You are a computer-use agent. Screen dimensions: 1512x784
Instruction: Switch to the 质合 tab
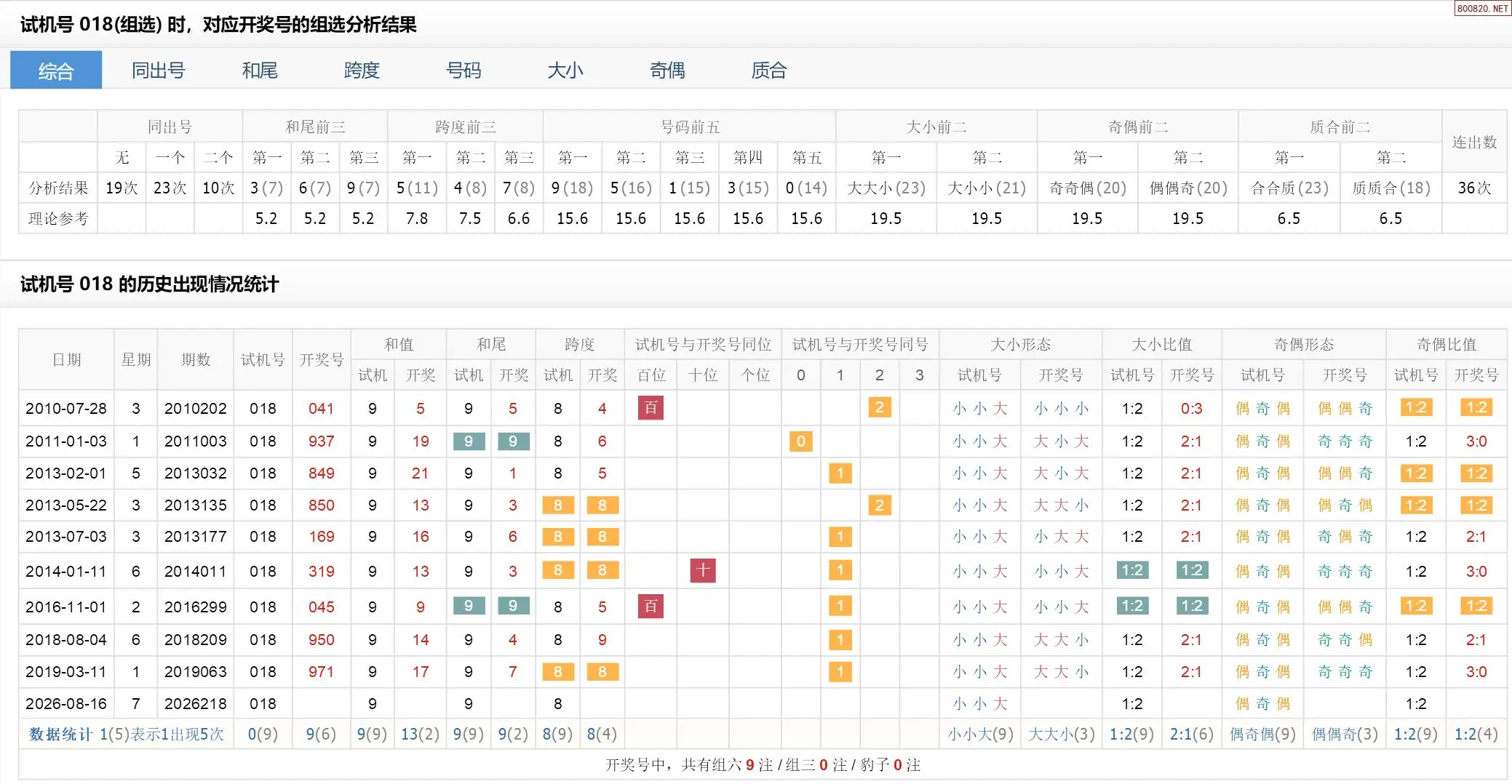pyautogui.click(x=769, y=71)
